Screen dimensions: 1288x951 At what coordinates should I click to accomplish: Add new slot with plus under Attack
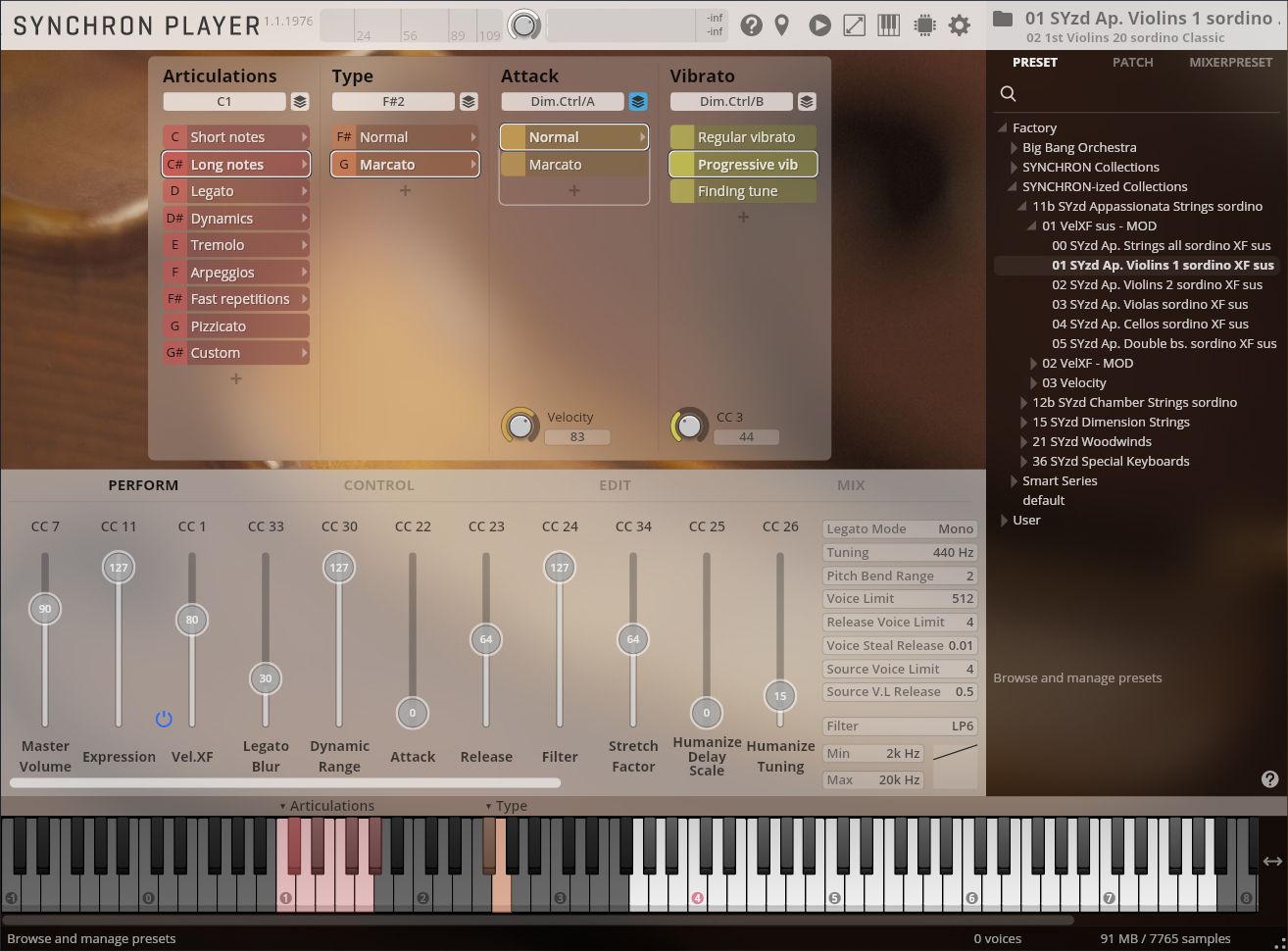(574, 191)
